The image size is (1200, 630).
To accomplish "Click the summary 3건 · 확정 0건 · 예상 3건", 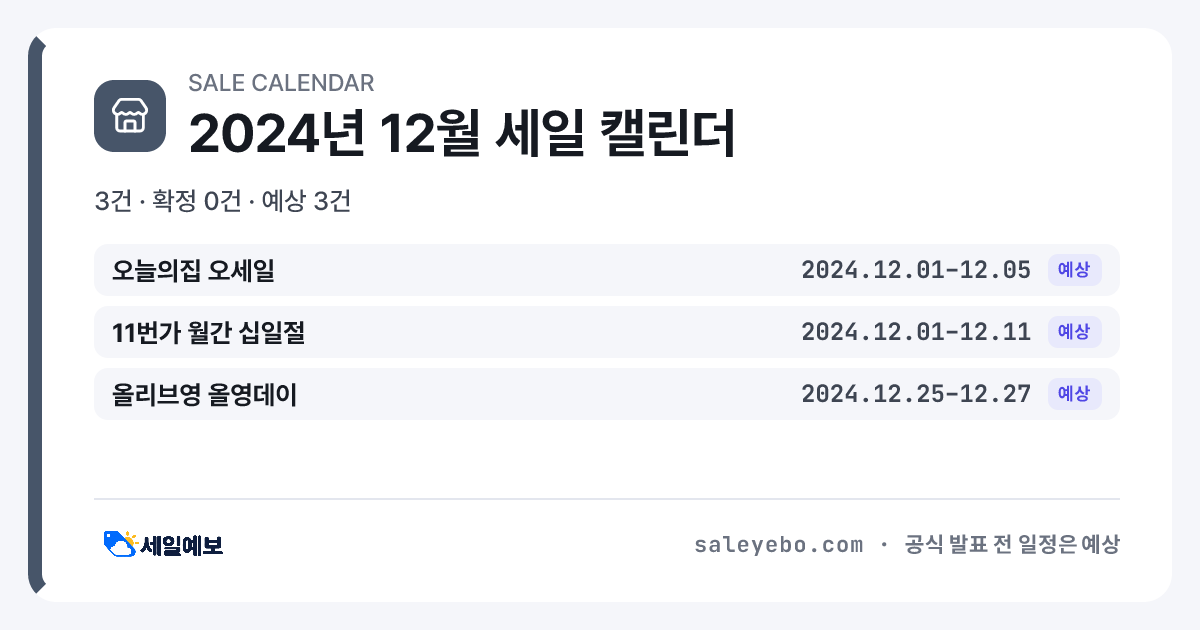I will [x=222, y=201].
